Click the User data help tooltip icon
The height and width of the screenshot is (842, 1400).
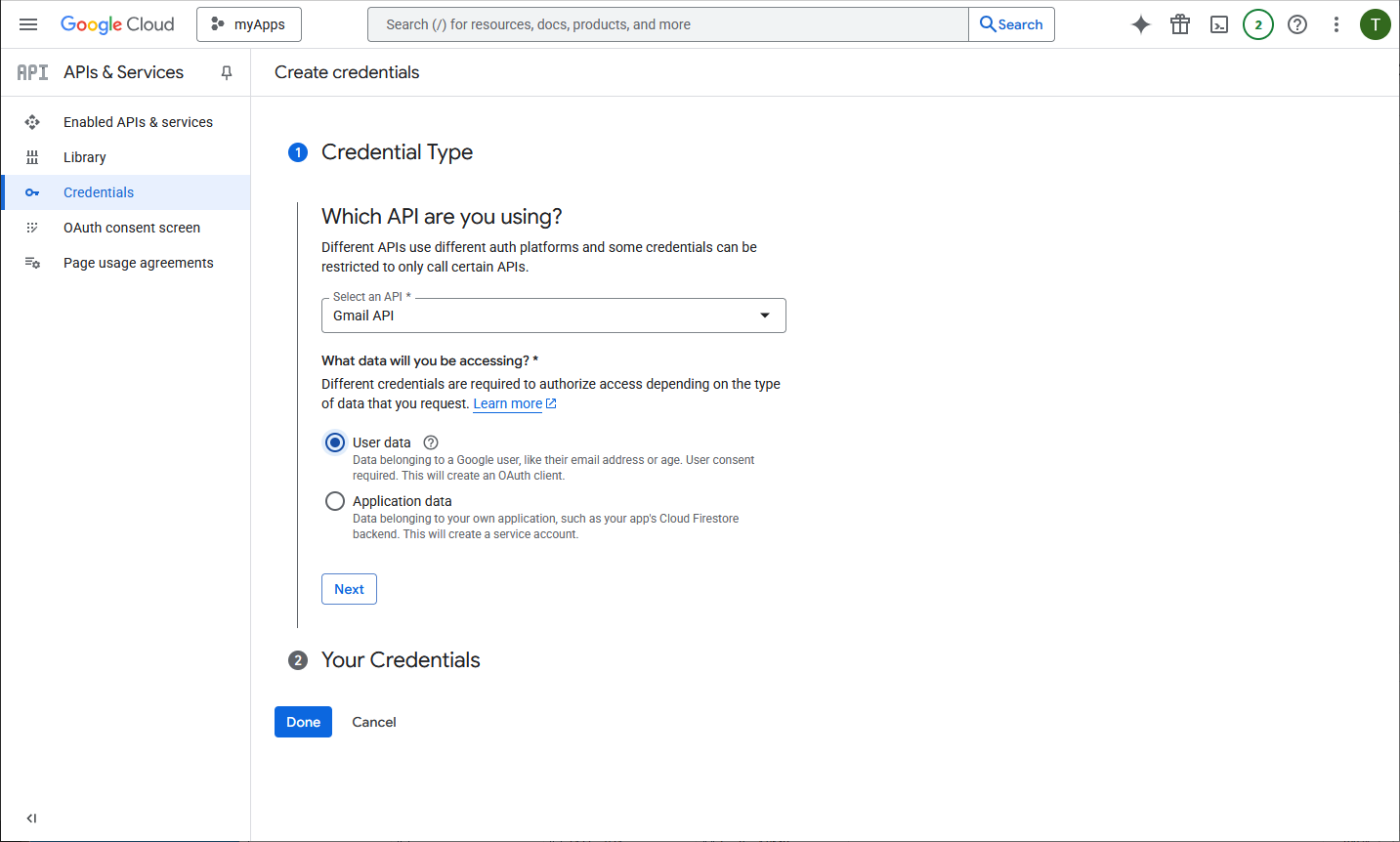[431, 442]
